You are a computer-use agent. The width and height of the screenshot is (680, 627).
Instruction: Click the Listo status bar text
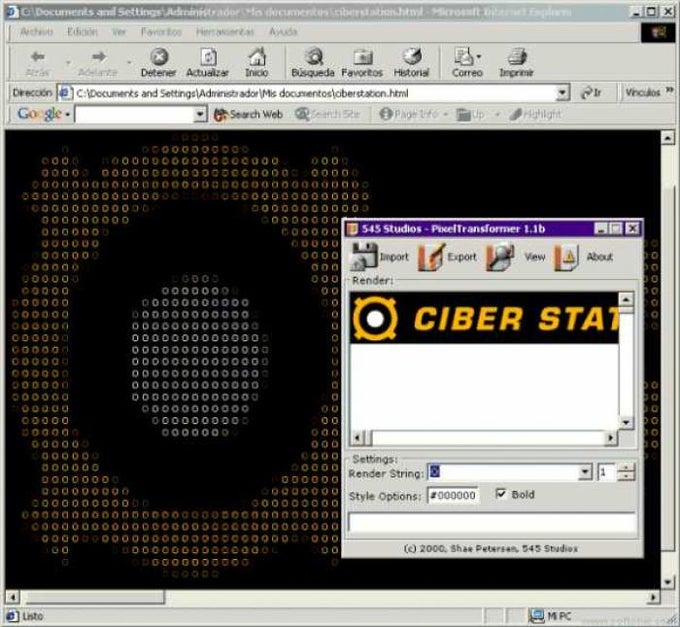[33, 616]
